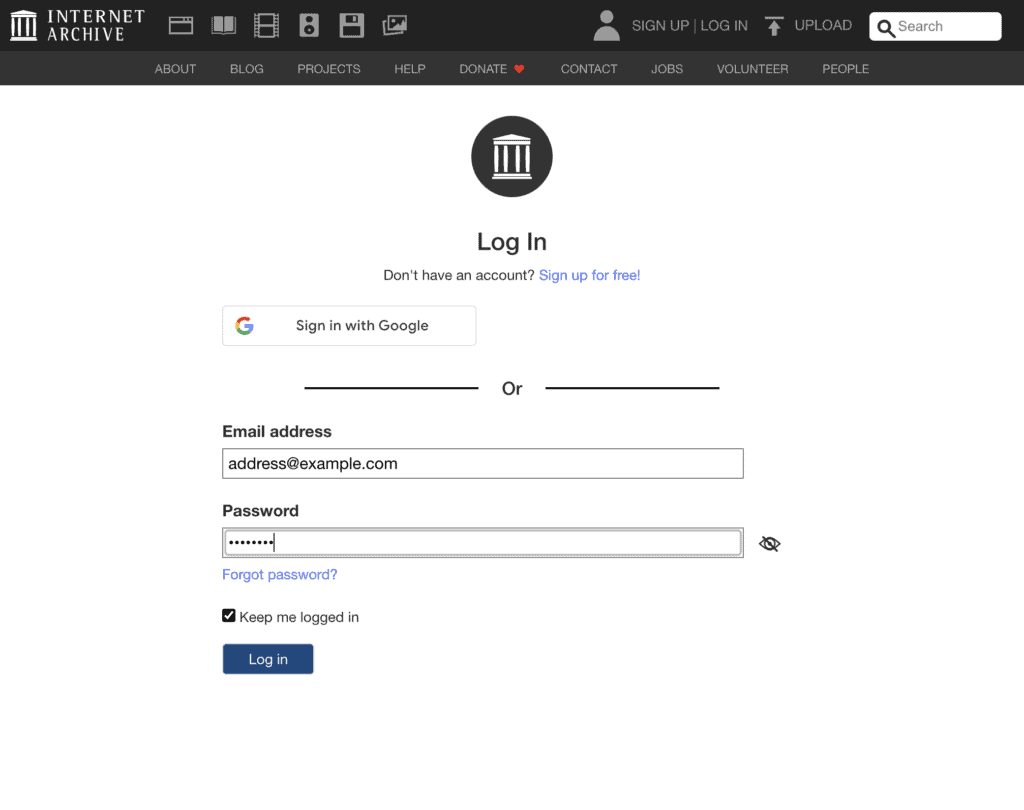
Task: Open the Projects menu item
Action: (x=328, y=69)
